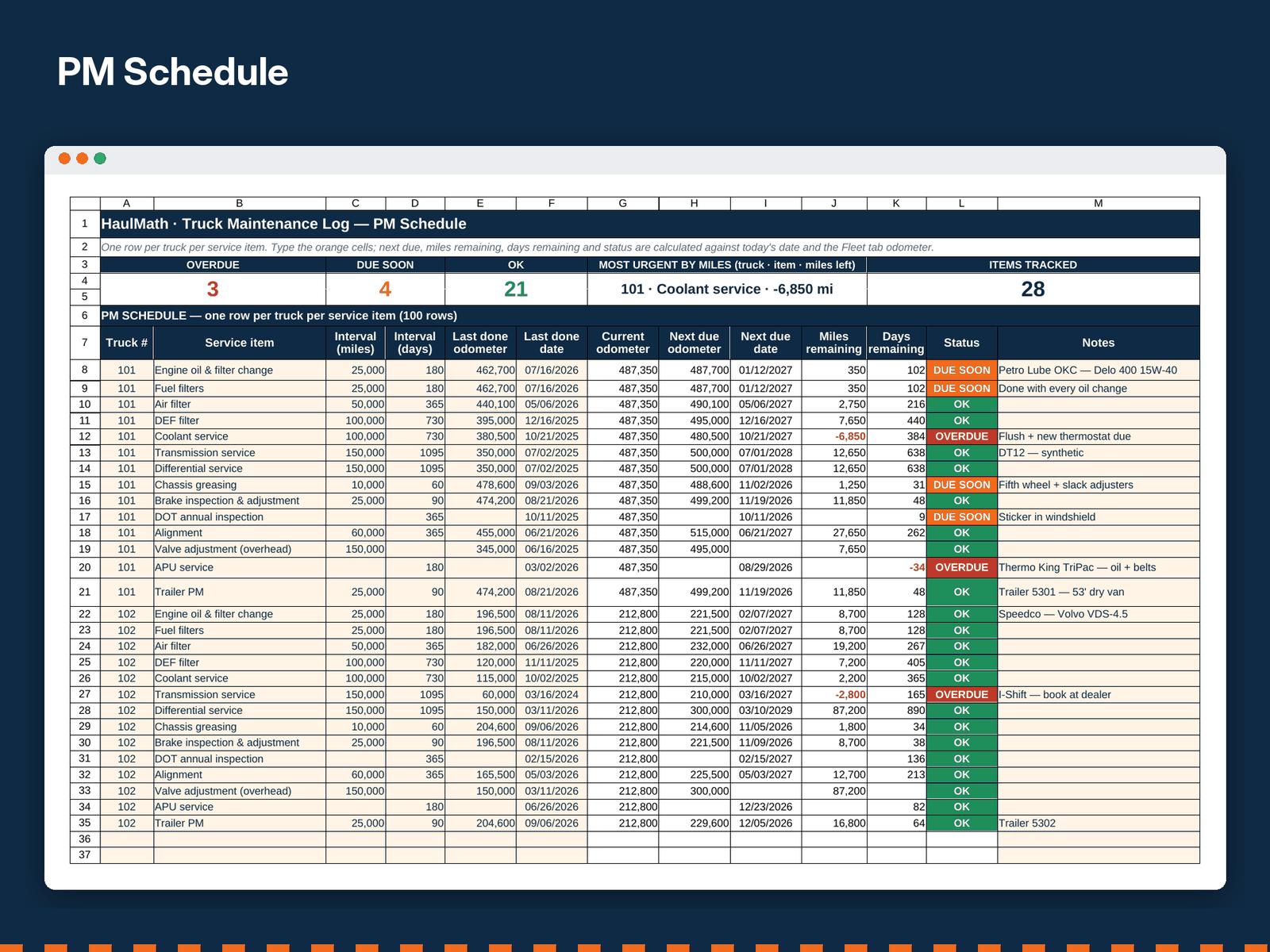
Task: Select the 'Trailer 5302' note cell
Action: coord(1099,823)
